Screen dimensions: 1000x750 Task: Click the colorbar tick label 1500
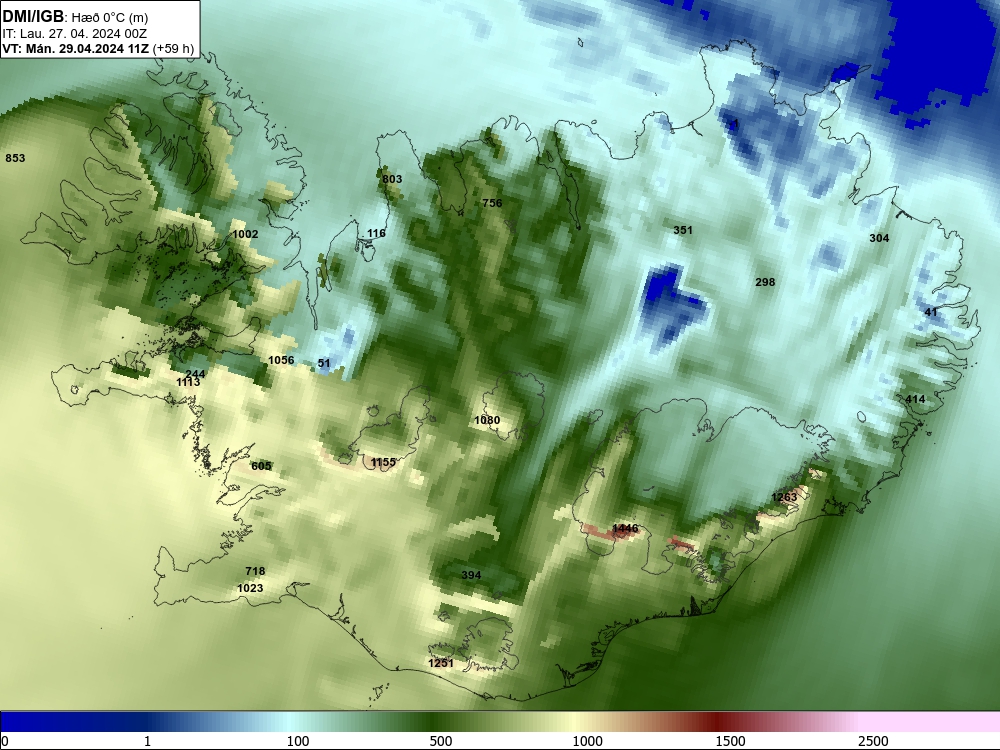[730, 741]
